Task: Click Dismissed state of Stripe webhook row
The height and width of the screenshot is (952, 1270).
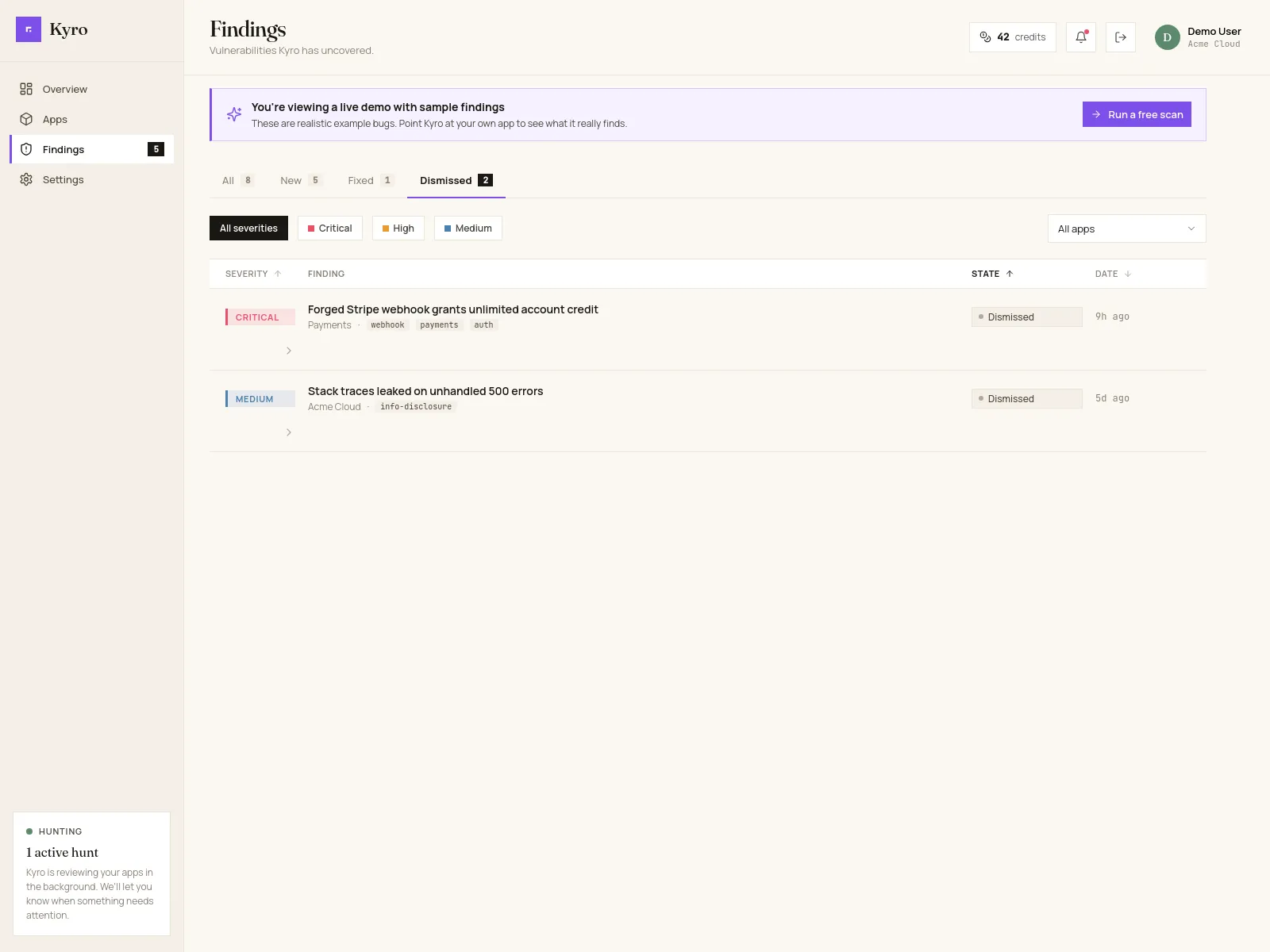Action: 1026,317
